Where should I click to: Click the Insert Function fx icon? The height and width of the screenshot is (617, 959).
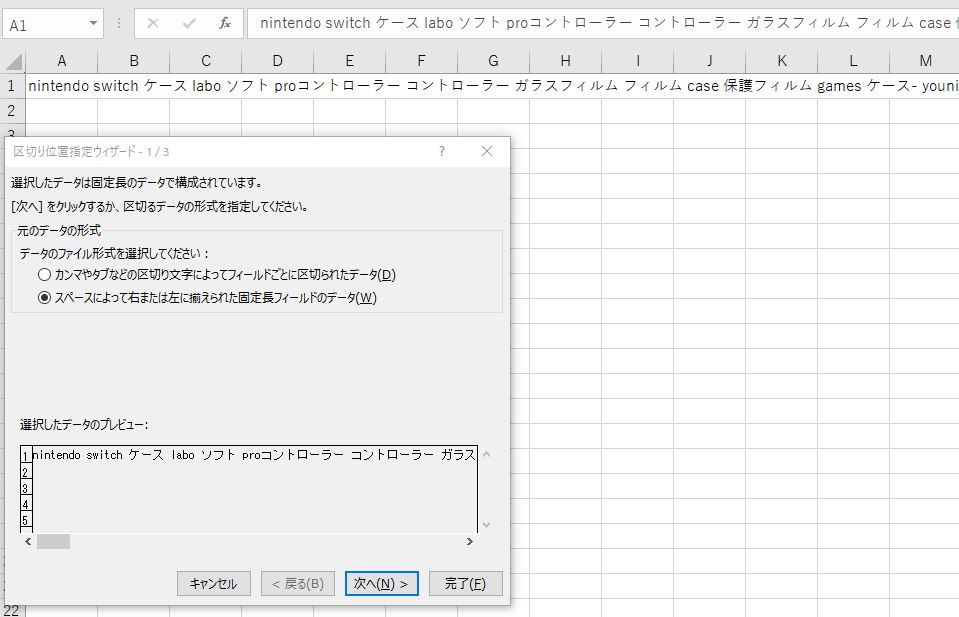tap(224, 23)
